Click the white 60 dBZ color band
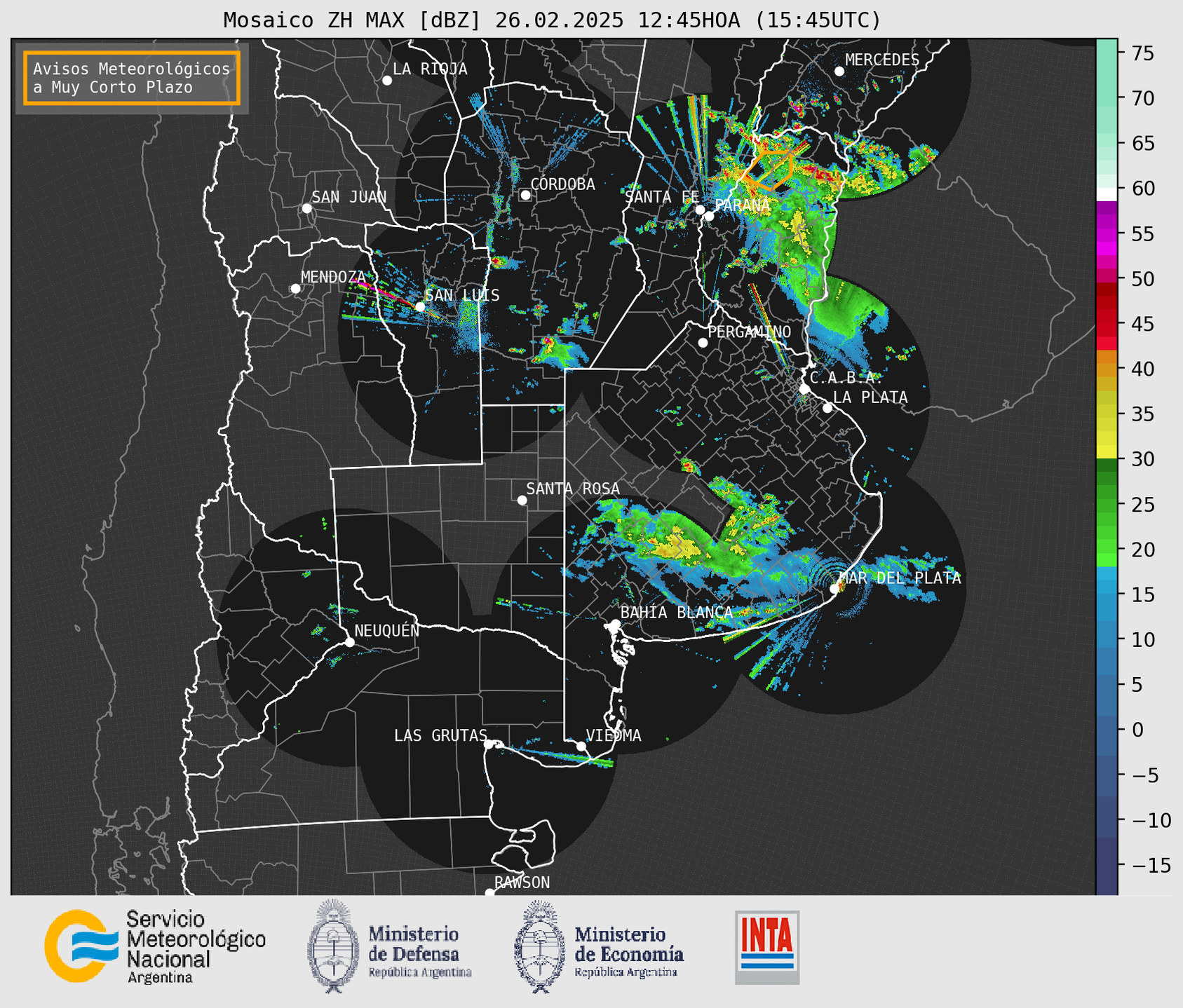This screenshot has height=1008, width=1183. (1106, 194)
